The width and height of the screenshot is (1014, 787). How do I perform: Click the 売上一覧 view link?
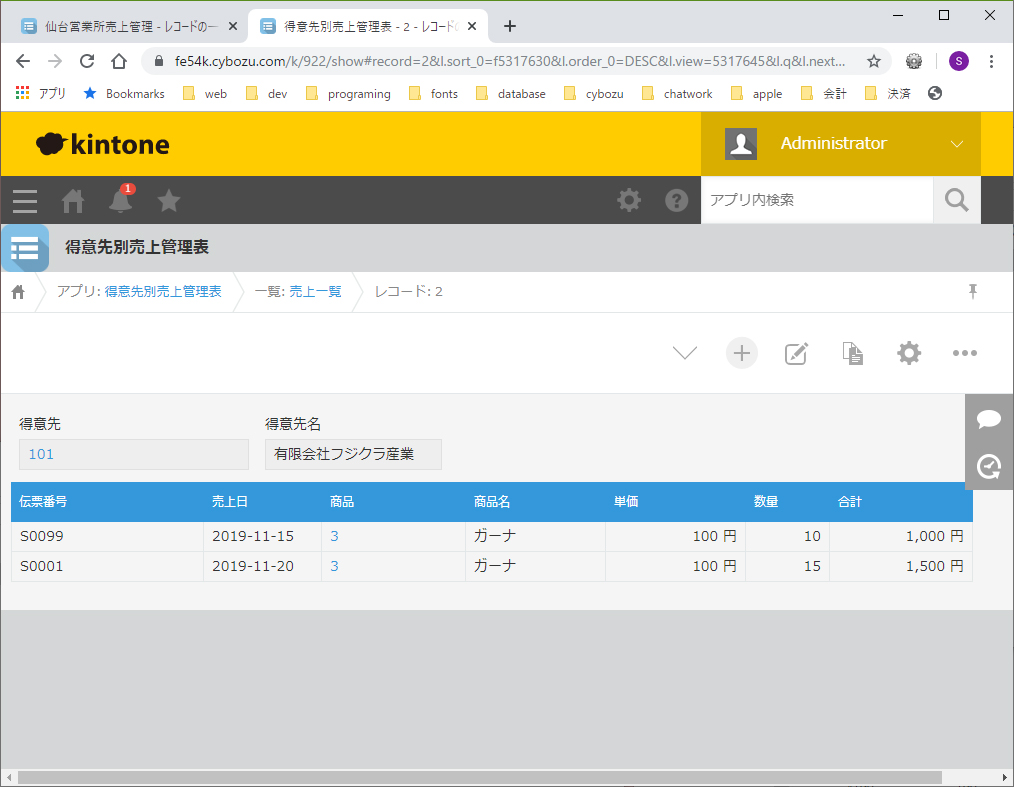point(315,292)
